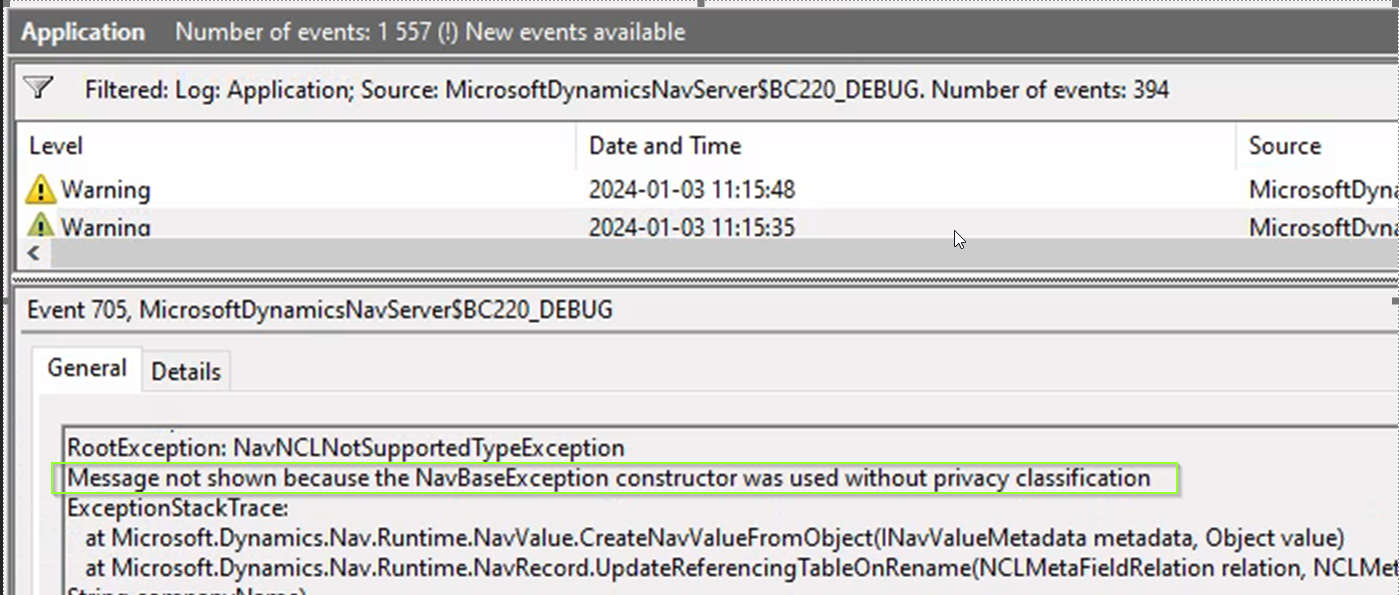
Task: Click the Source cell of the first warning
Action: [1320, 190]
